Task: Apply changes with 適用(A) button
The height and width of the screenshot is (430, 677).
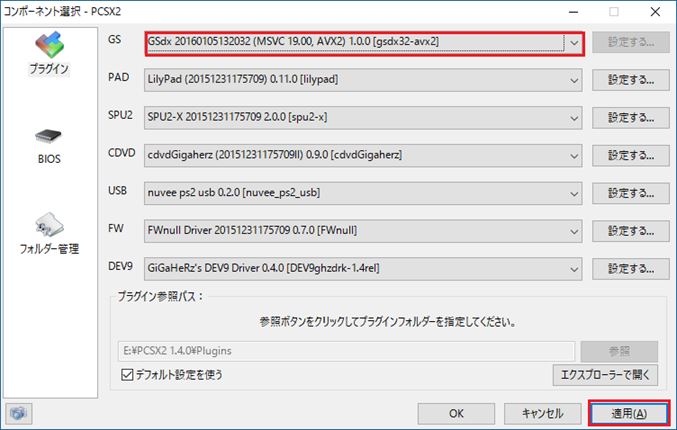Action: point(629,414)
